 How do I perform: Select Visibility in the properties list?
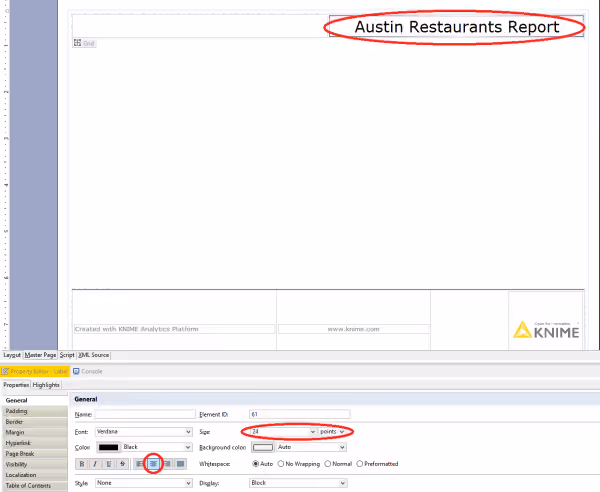35,464
